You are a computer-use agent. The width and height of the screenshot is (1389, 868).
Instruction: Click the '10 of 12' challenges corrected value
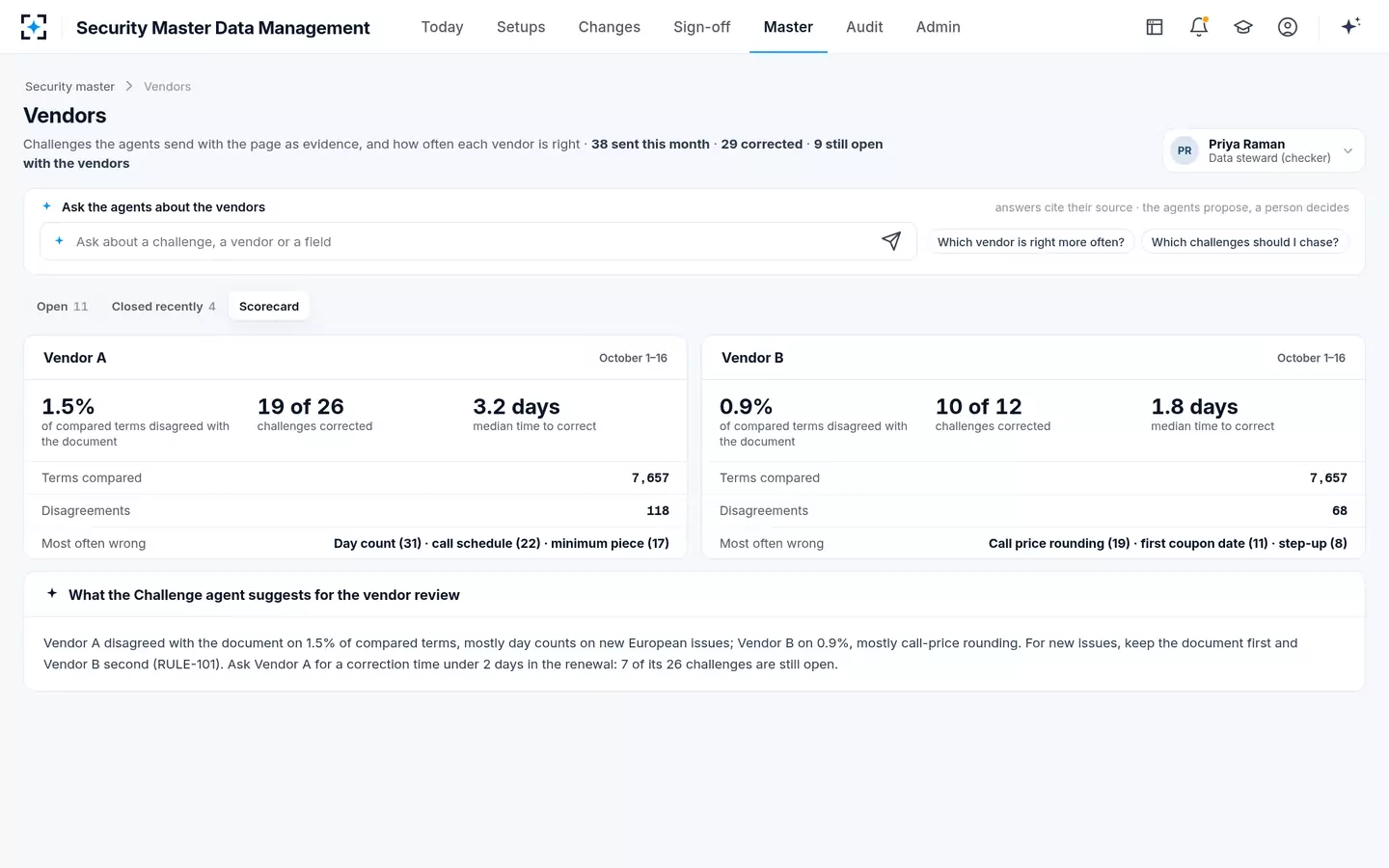click(979, 407)
